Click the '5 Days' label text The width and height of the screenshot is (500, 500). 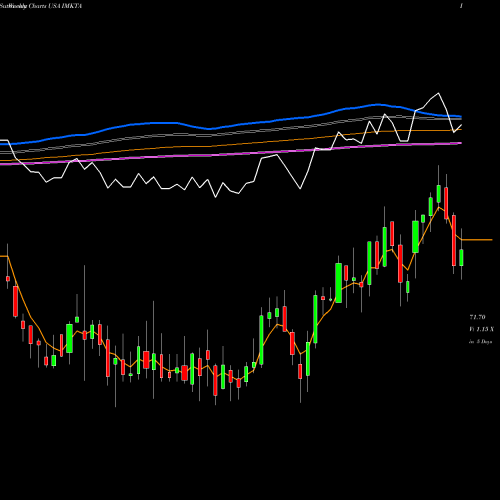pos(484,342)
